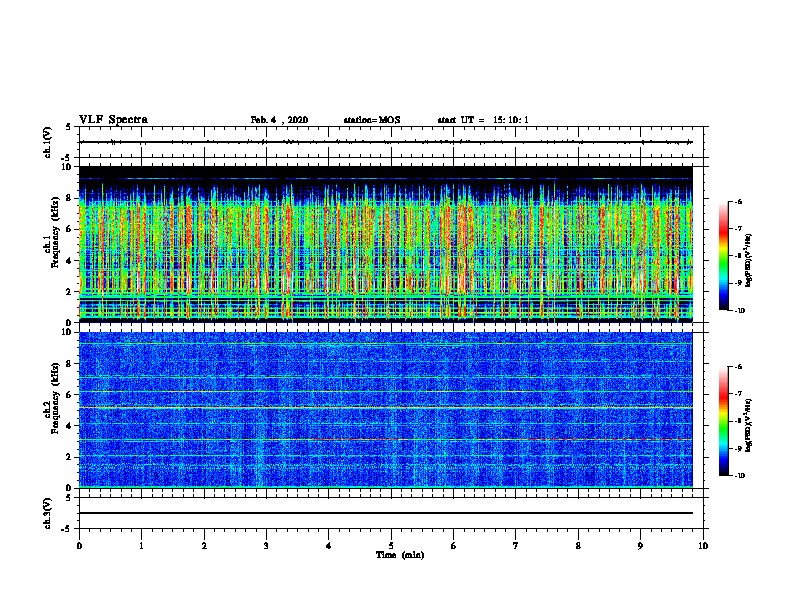Click time-axis tick label '3'
The width and height of the screenshot is (792, 612).
coord(266,546)
